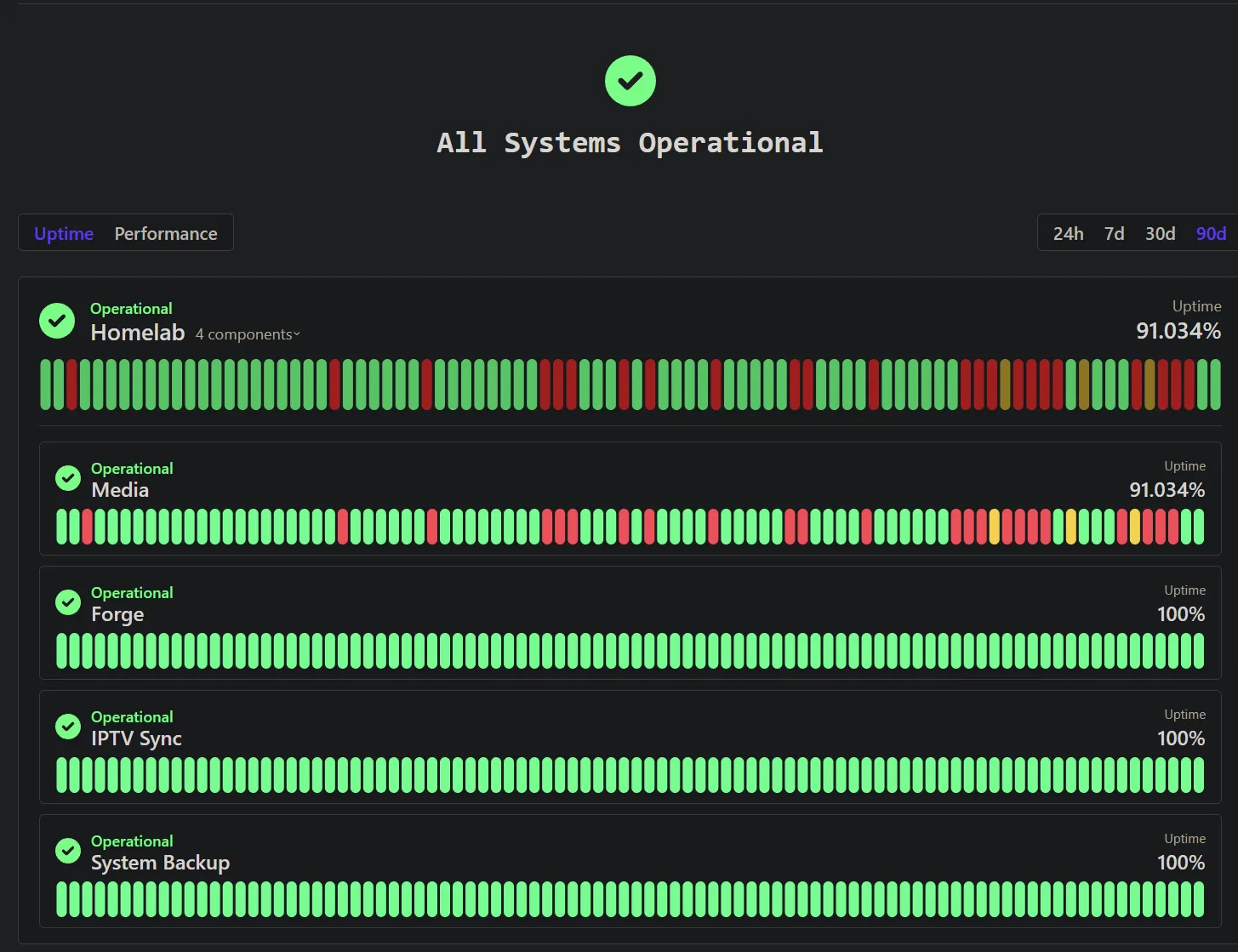
Task: Click the Forge operational check icon
Action: [x=68, y=602]
